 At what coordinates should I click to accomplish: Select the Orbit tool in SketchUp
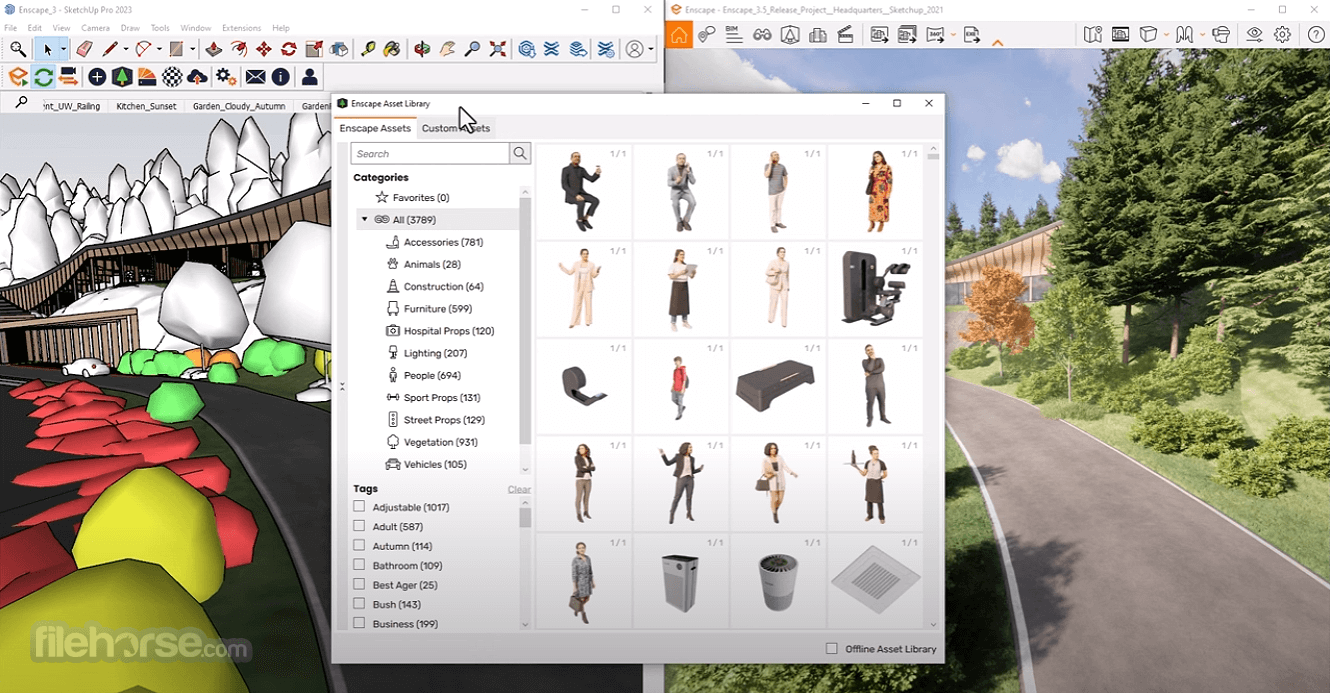422,49
